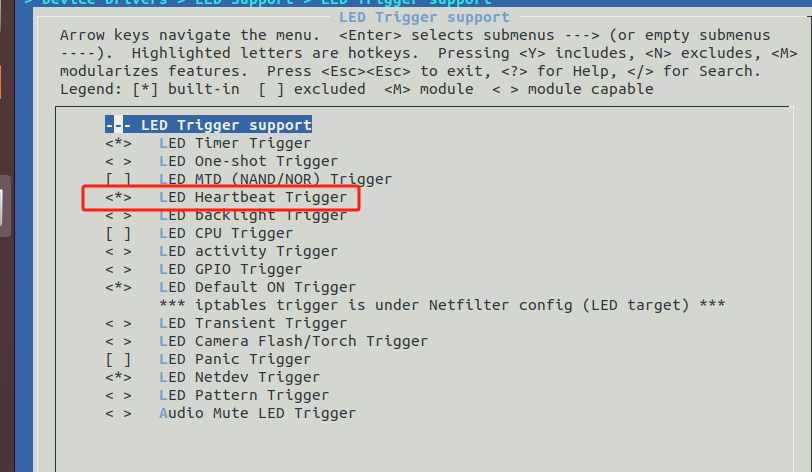Toggle the LED Default ON Trigger state box
This screenshot has height=472, width=812.
tap(119, 287)
